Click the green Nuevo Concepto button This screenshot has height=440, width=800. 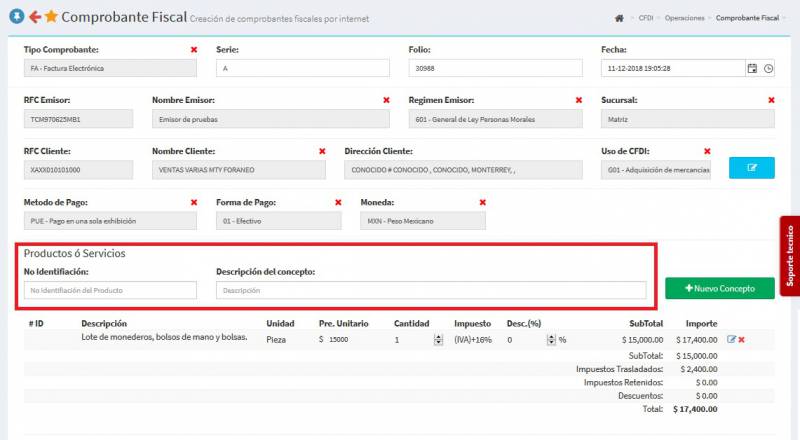(x=719, y=289)
